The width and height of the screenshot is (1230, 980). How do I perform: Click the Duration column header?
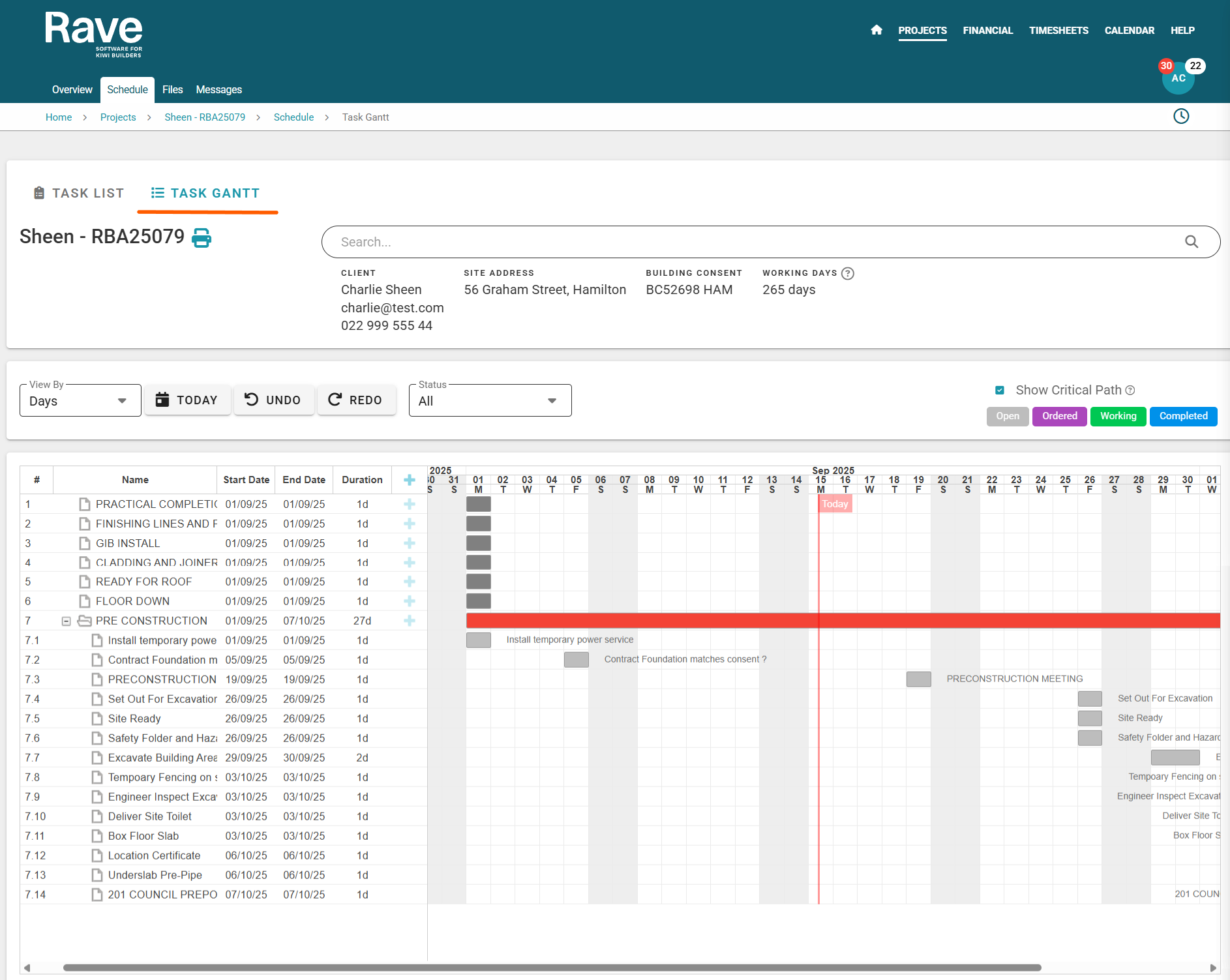pyautogui.click(x=362, y=480)
